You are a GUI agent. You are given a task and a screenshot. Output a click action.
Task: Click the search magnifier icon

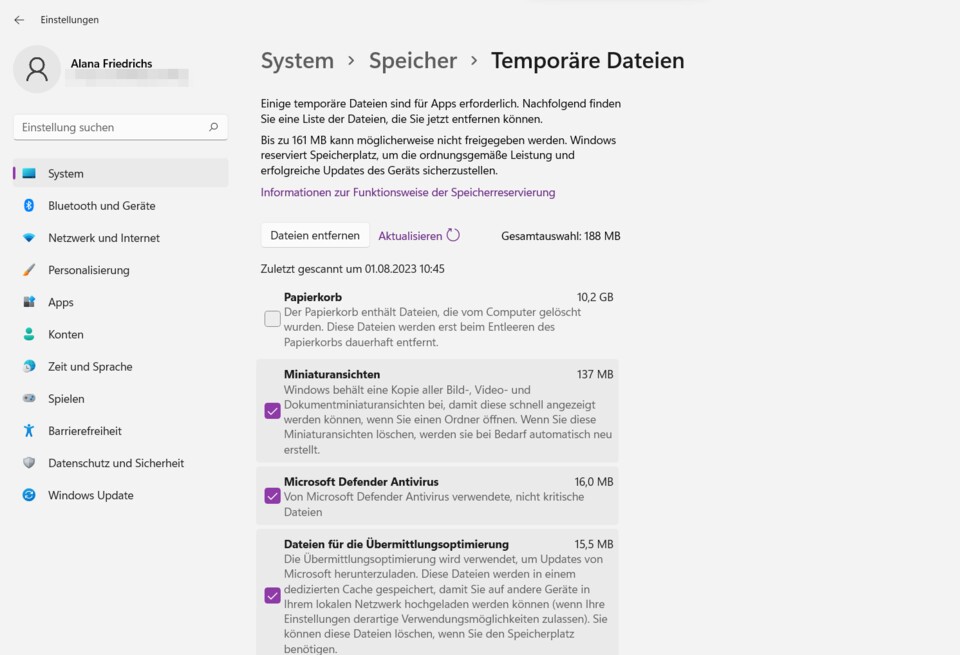[x=213, y=127]
